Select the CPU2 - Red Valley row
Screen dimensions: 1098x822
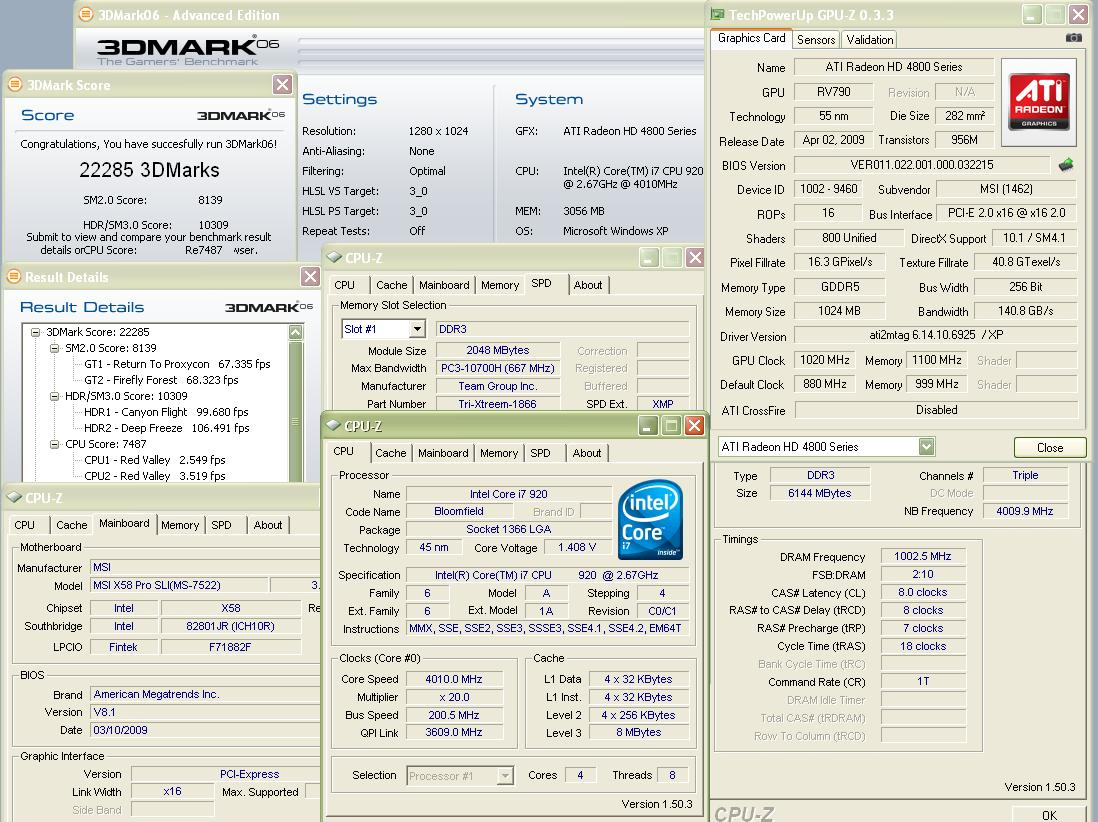click(x=155, y=476)
